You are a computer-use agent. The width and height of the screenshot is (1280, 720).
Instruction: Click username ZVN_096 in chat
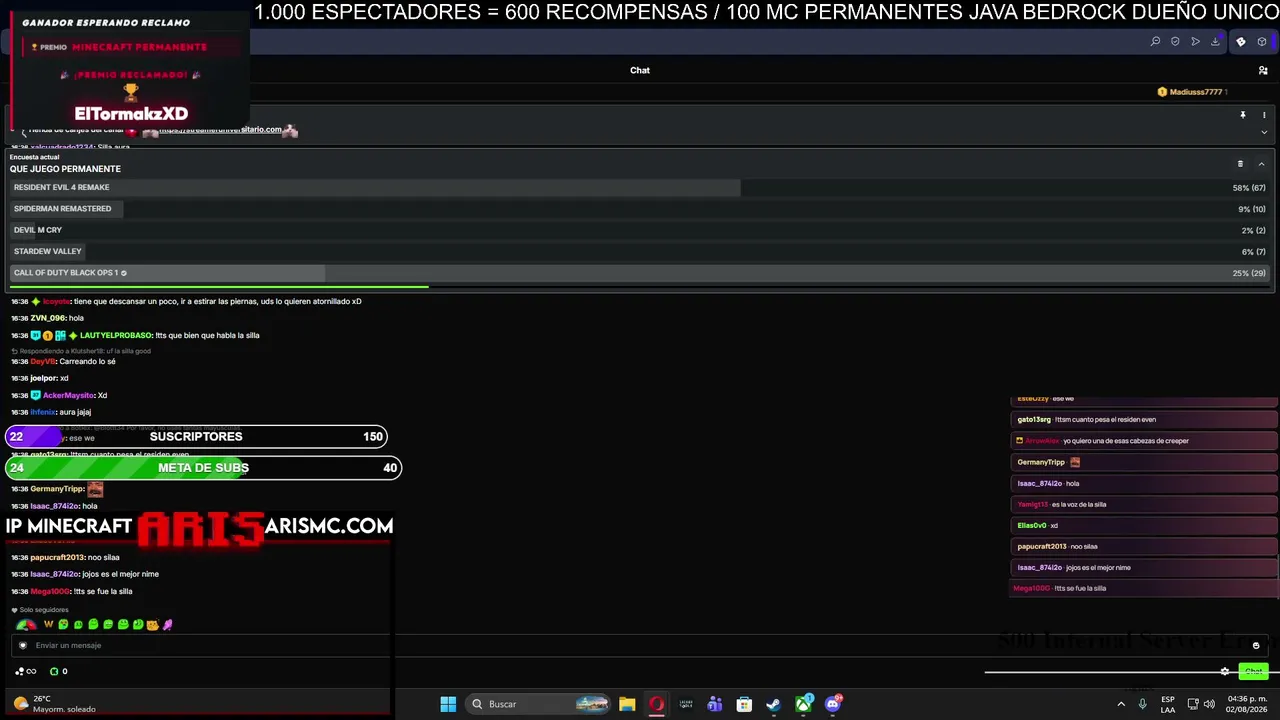pyautogui.click(x=47, y=318)
